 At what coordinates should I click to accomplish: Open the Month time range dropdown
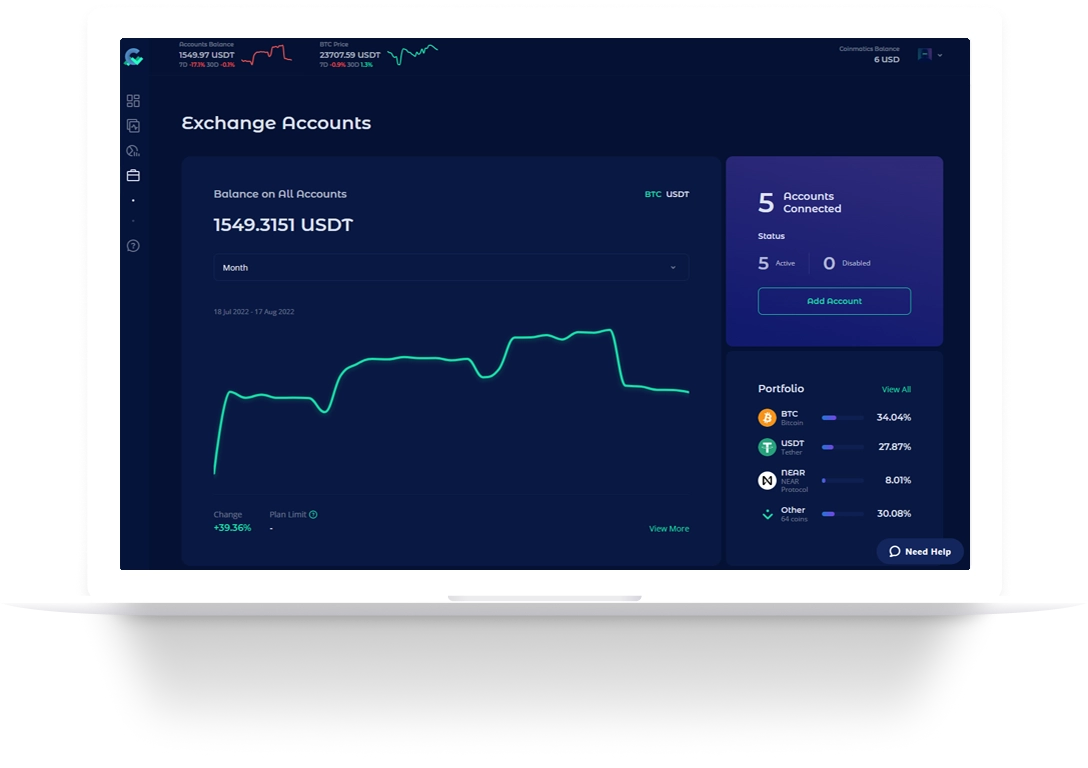[x=450, y=268]
